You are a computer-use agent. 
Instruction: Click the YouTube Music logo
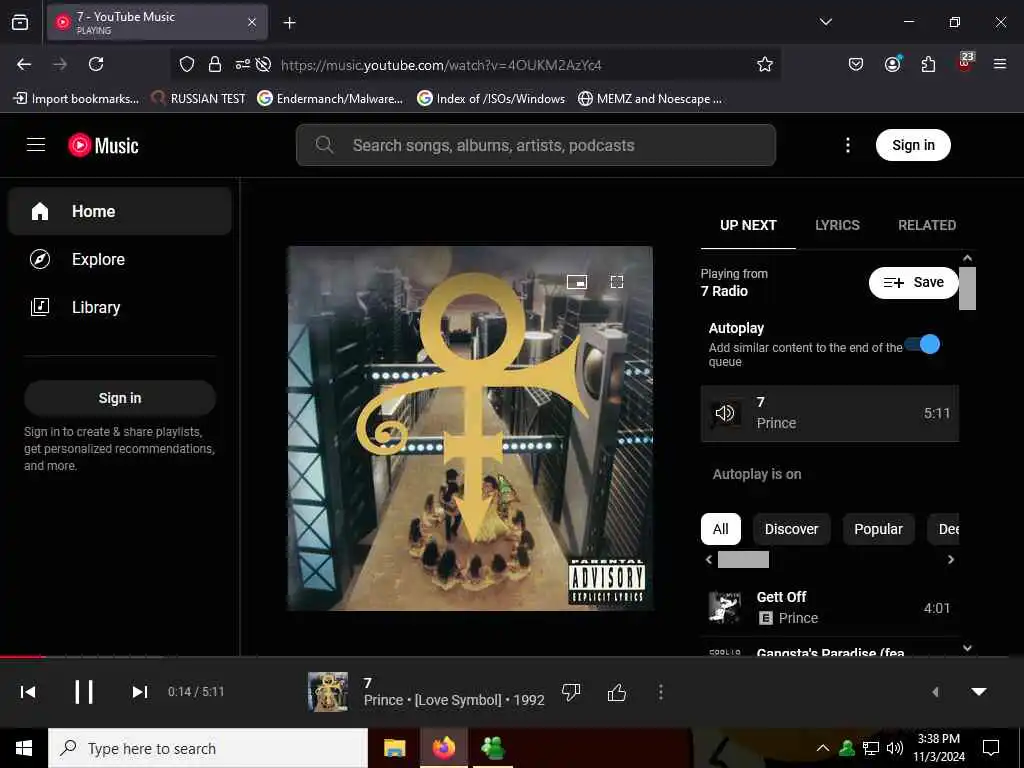(103, 145)
